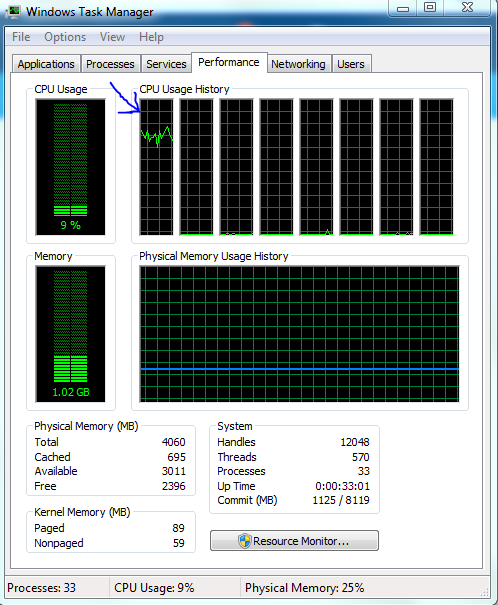Click the Physical Memory Usage History graph
Viewport: 498px width, 605px height.
coord(299,334)
